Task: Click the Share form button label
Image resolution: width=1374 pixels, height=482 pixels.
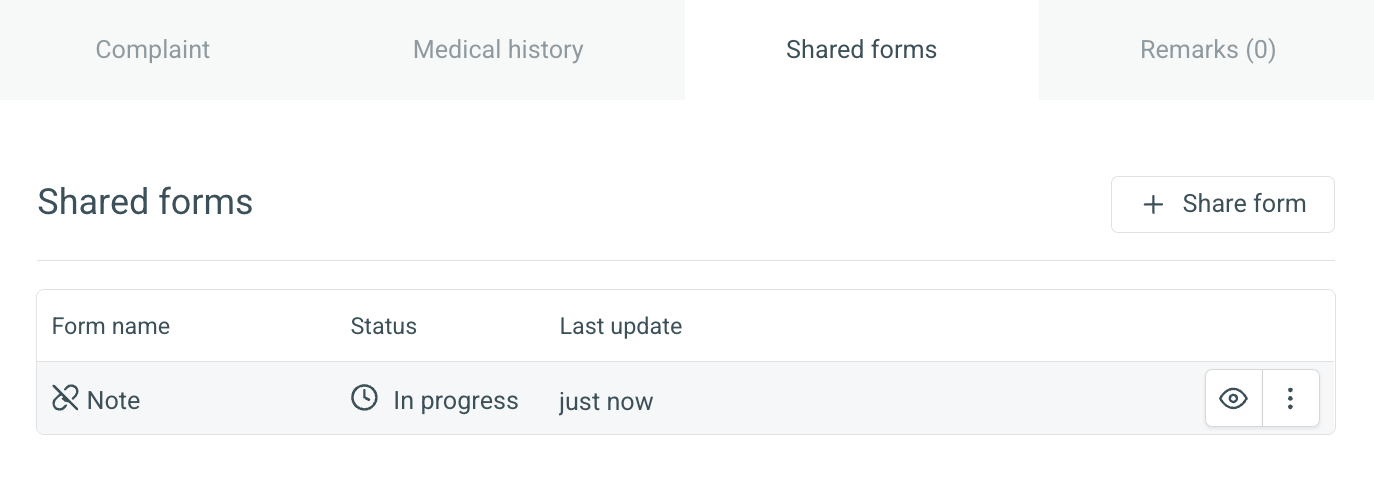Action: [x=1244, y=204]
